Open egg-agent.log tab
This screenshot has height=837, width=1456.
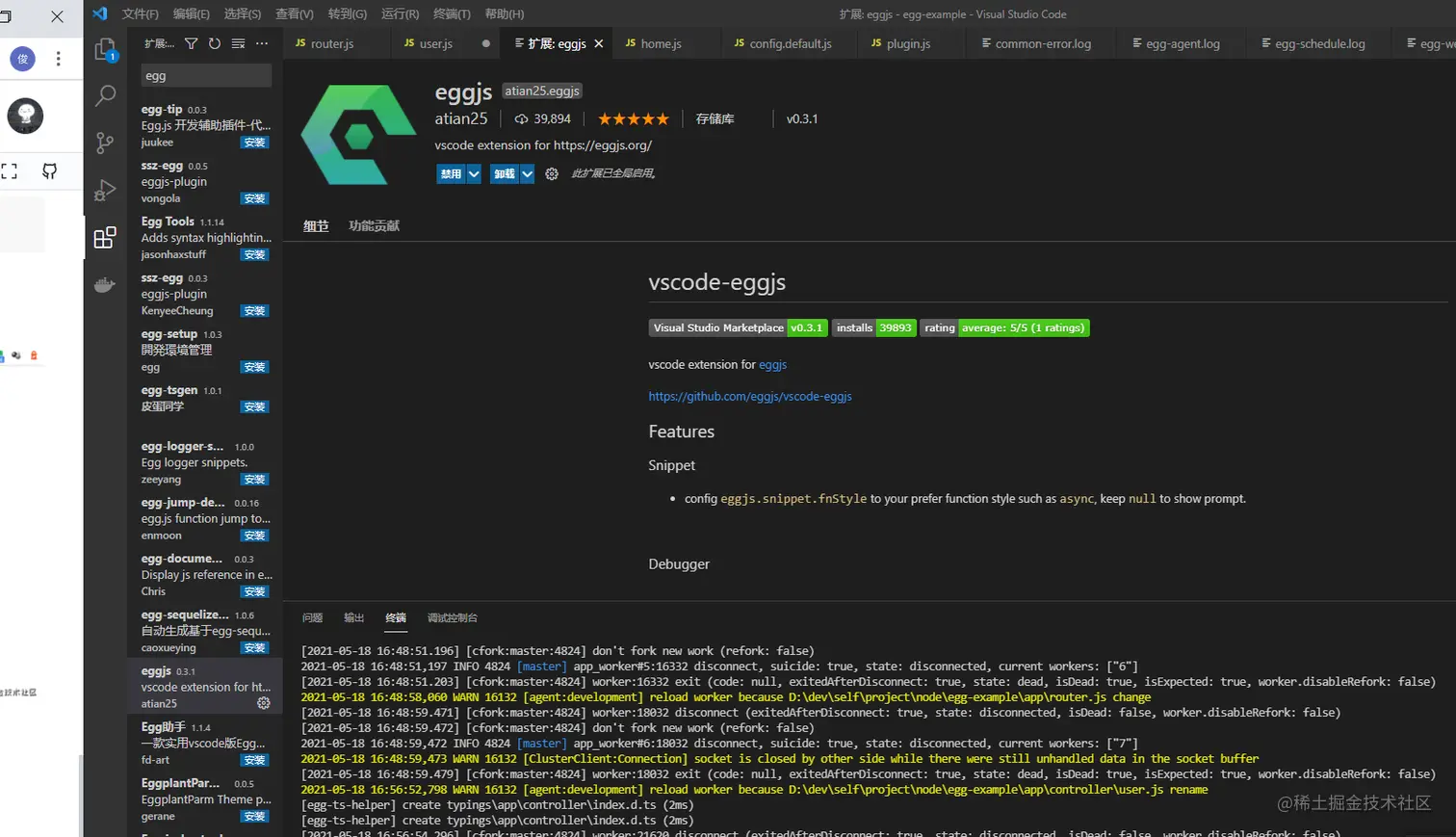coord(1182,43)
